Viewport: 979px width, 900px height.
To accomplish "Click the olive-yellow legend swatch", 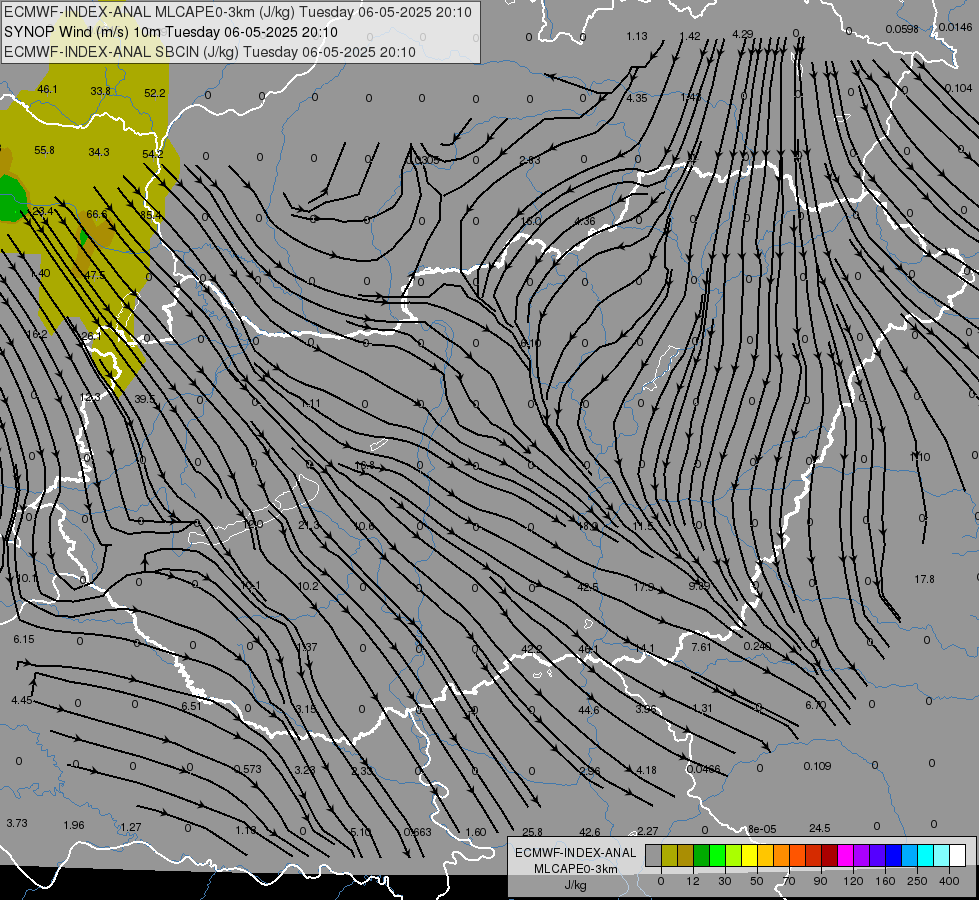I will (x=669, y=855).
